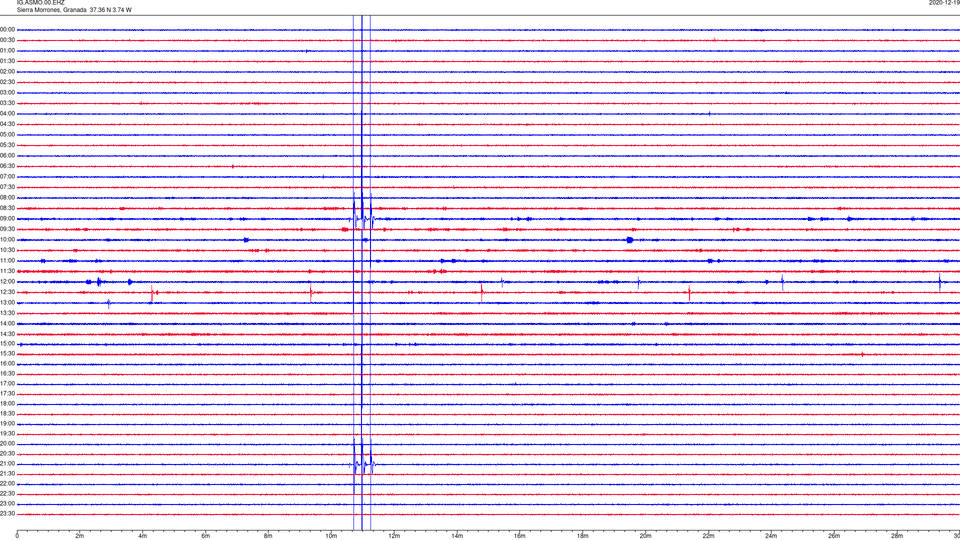The width and height of the screenshot is (960, 540).
Task: Click the 10:30 row label
Action: coord(7,250)
